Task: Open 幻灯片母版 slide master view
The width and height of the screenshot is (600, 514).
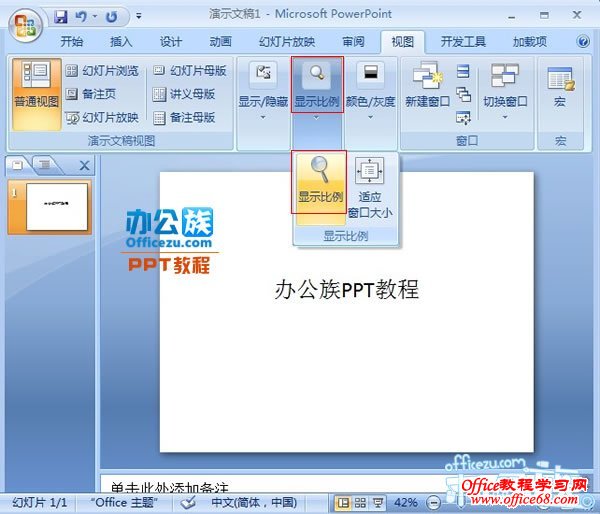Action: tap(190, 71)
